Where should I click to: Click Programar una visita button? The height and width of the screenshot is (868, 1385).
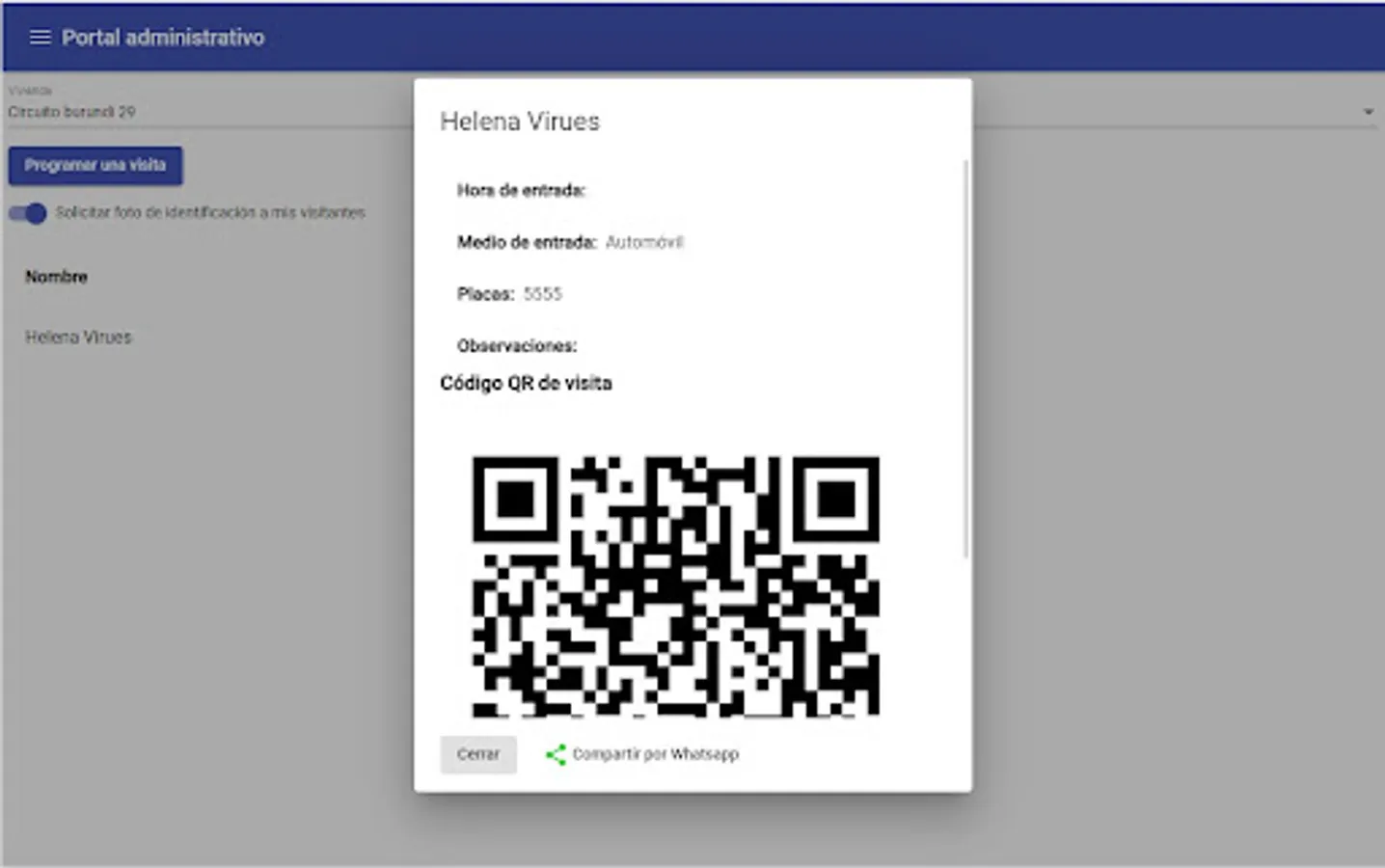pos(95,165)
